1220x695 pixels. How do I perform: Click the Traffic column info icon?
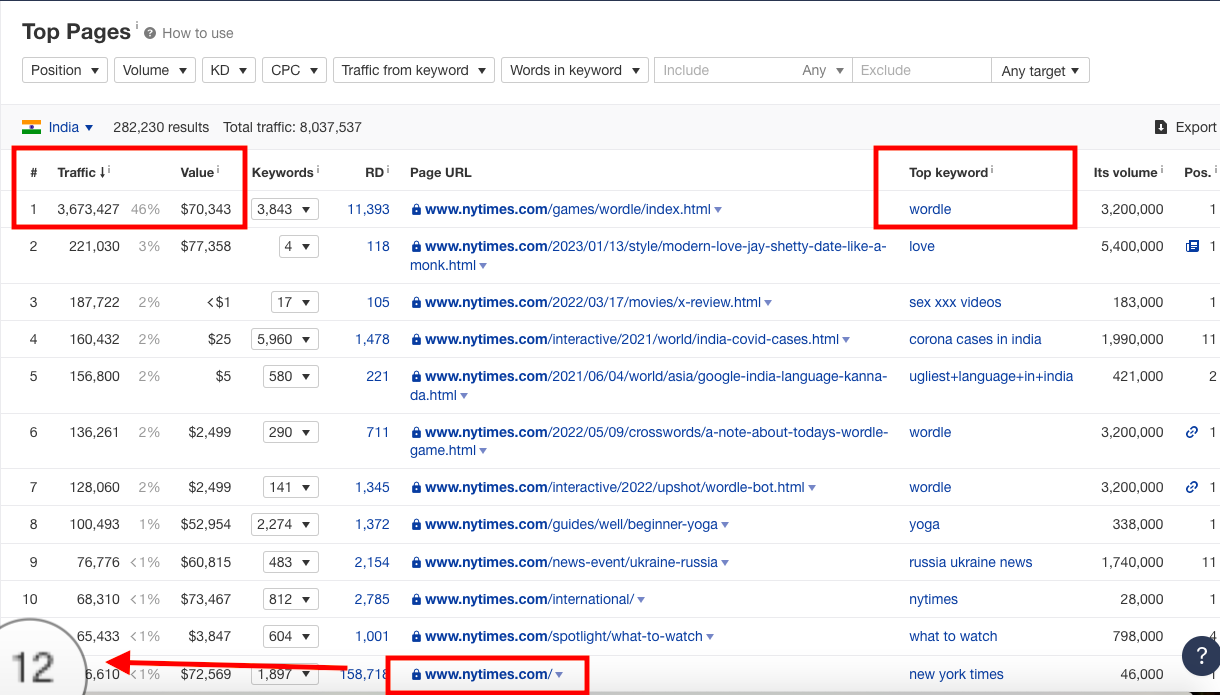coord(108,170)
